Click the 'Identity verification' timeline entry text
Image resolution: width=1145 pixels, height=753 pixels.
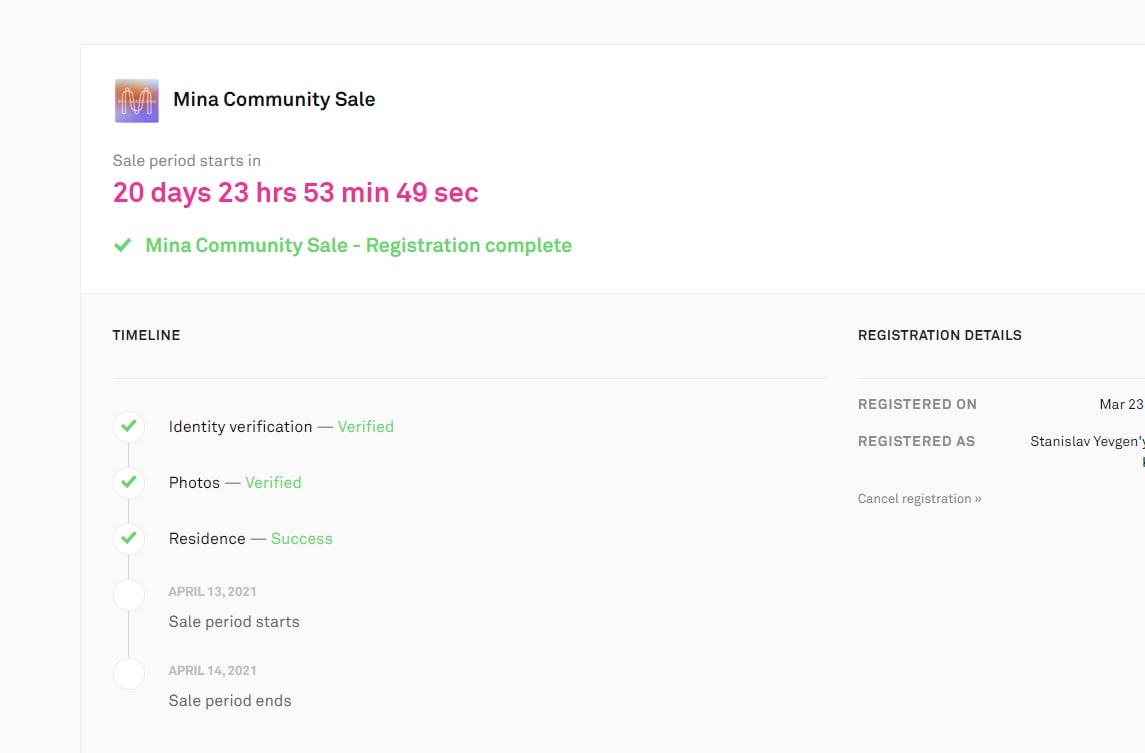click(x=240, y=427)
